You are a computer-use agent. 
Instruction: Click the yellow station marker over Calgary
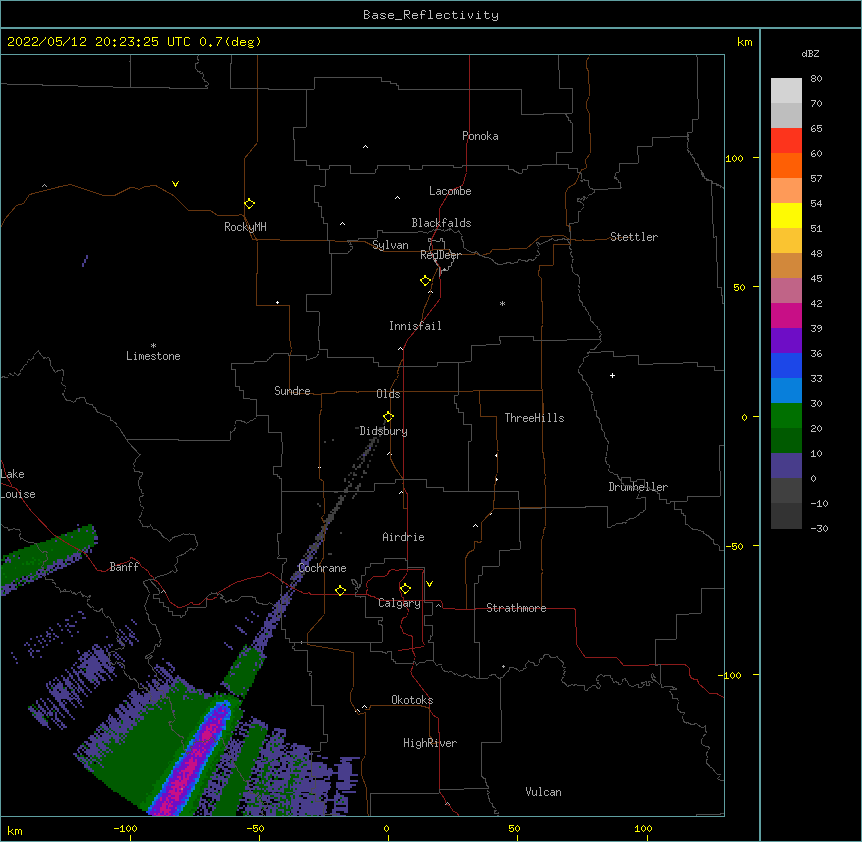(x=405, y=589)
